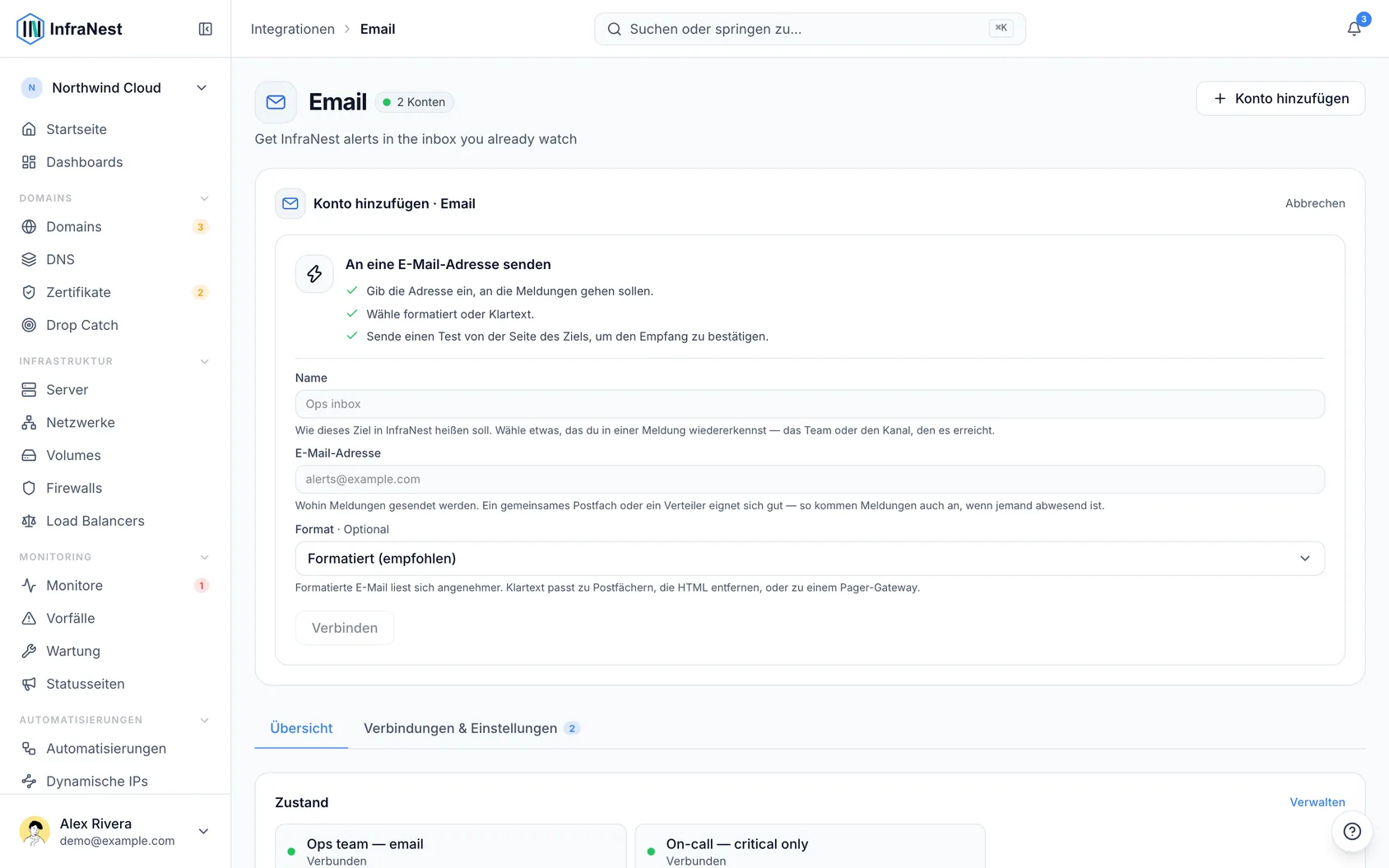
Task: Click the Domains globe icon
Action: coord(29,226)
